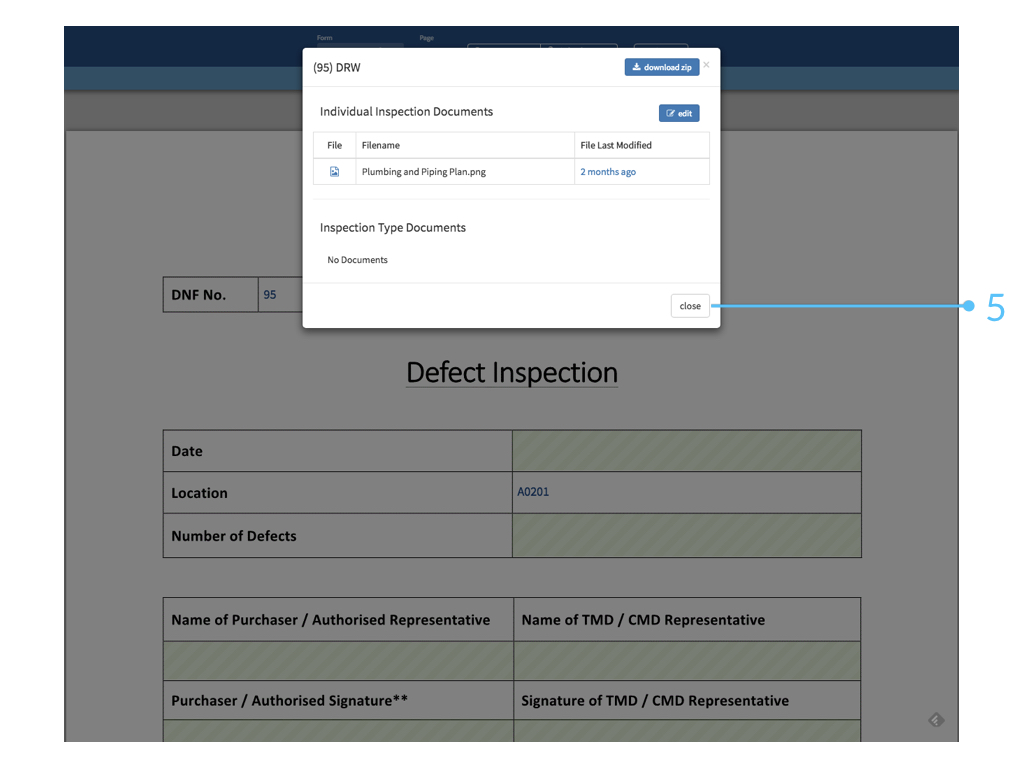Click the 'No Documents' text
Viewport: 1024px width, 768px height.
click(x=357, y=260)
